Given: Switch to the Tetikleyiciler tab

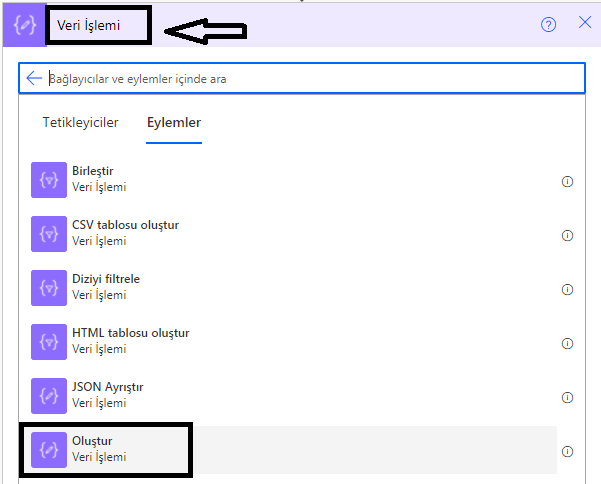Looking at the screenshot, I should (80, 123).
